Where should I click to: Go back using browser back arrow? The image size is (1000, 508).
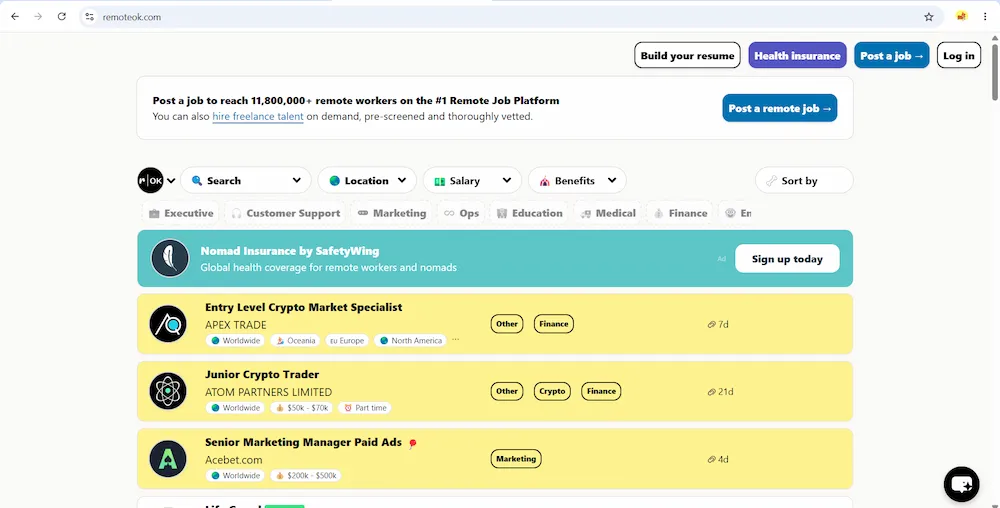[x=15, y=17]
